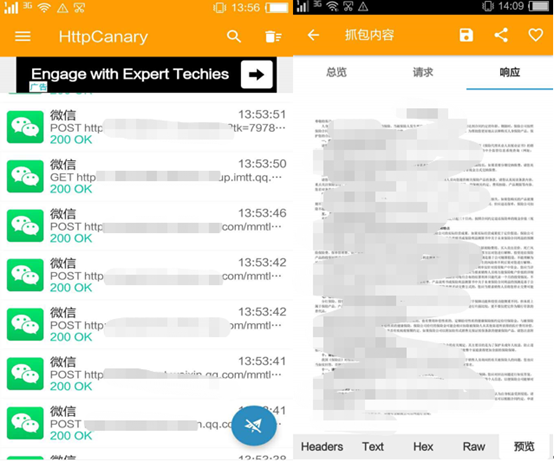Tap the floating airplane capture button
This screenshot has height=462, width=554.
254,425
